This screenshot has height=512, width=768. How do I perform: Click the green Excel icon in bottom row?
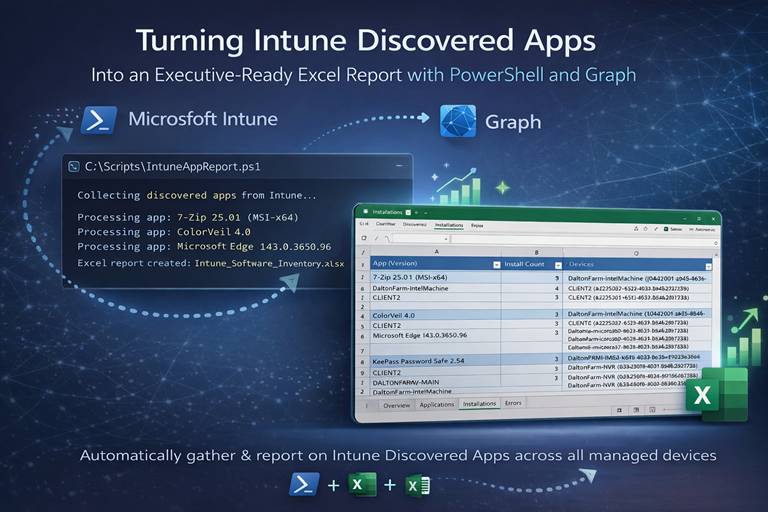pyautogui.click(x=361, y=485)
